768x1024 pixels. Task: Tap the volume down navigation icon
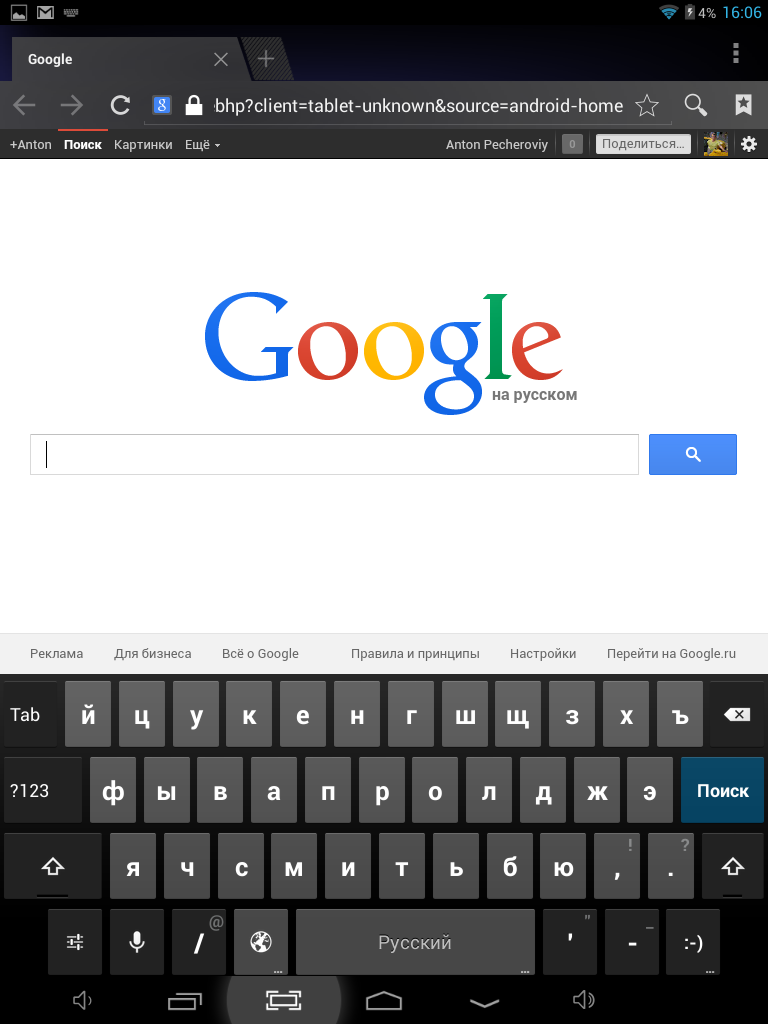pyautogui.click(x=82, y=1000)
